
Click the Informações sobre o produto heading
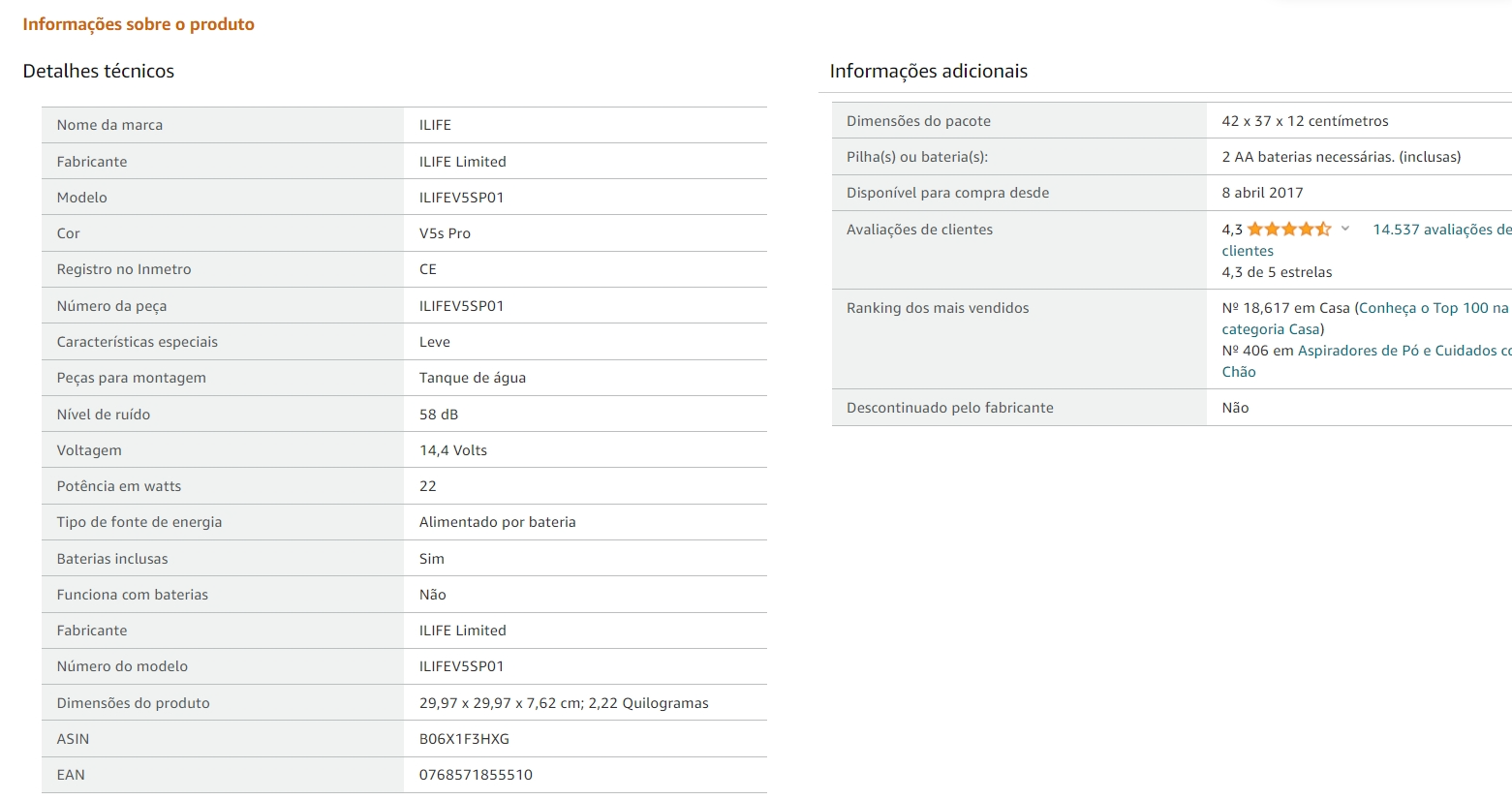tap(139, 24)
